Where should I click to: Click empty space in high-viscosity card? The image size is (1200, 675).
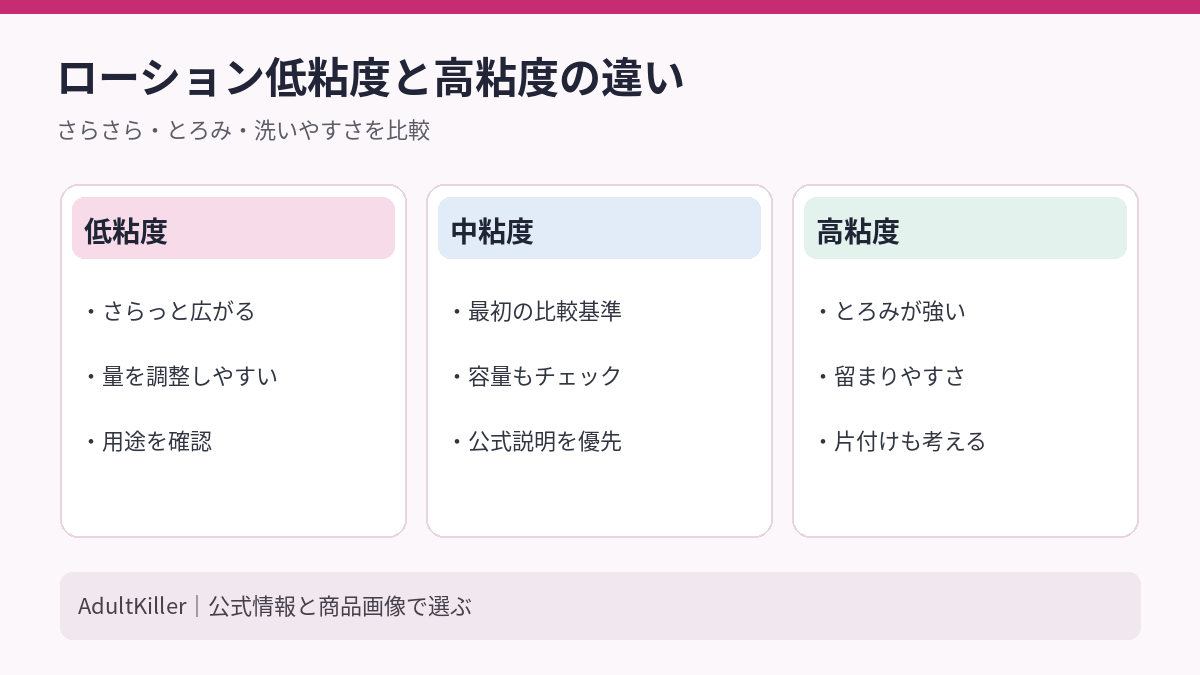(965, 497)
